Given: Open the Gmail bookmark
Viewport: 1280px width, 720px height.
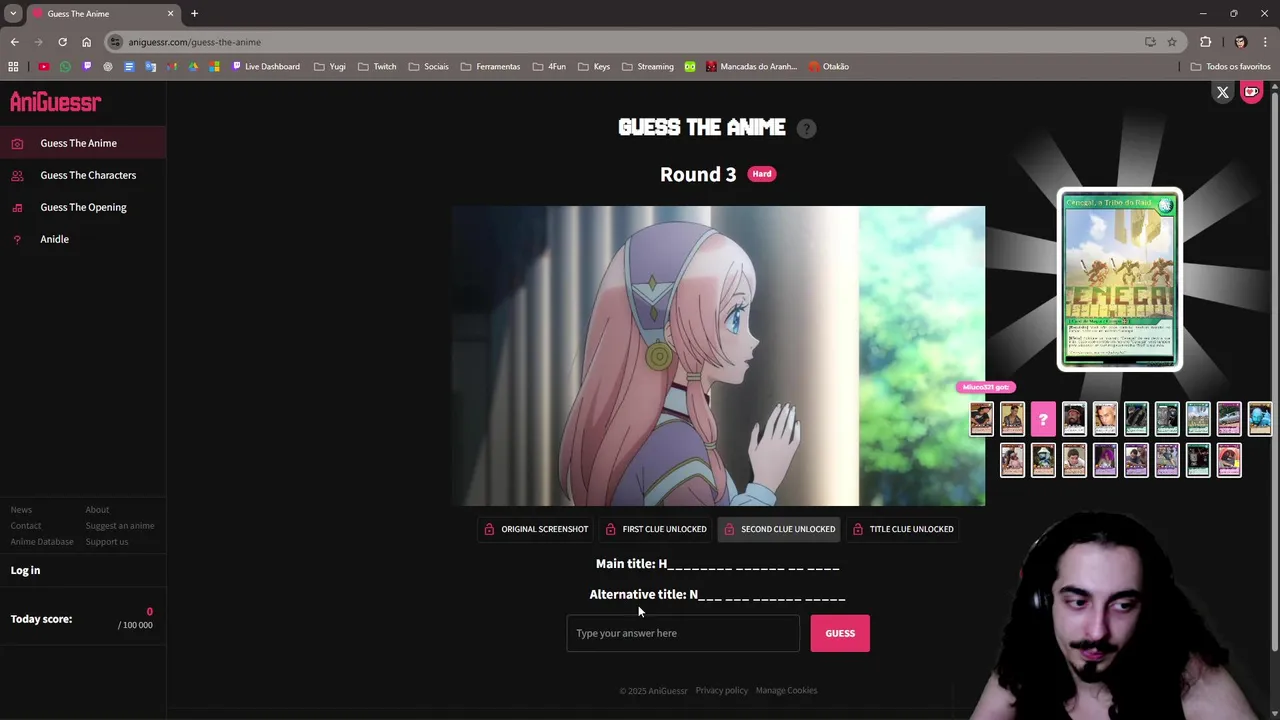Looking at the screenshot, I should click(x=172, y=67).
